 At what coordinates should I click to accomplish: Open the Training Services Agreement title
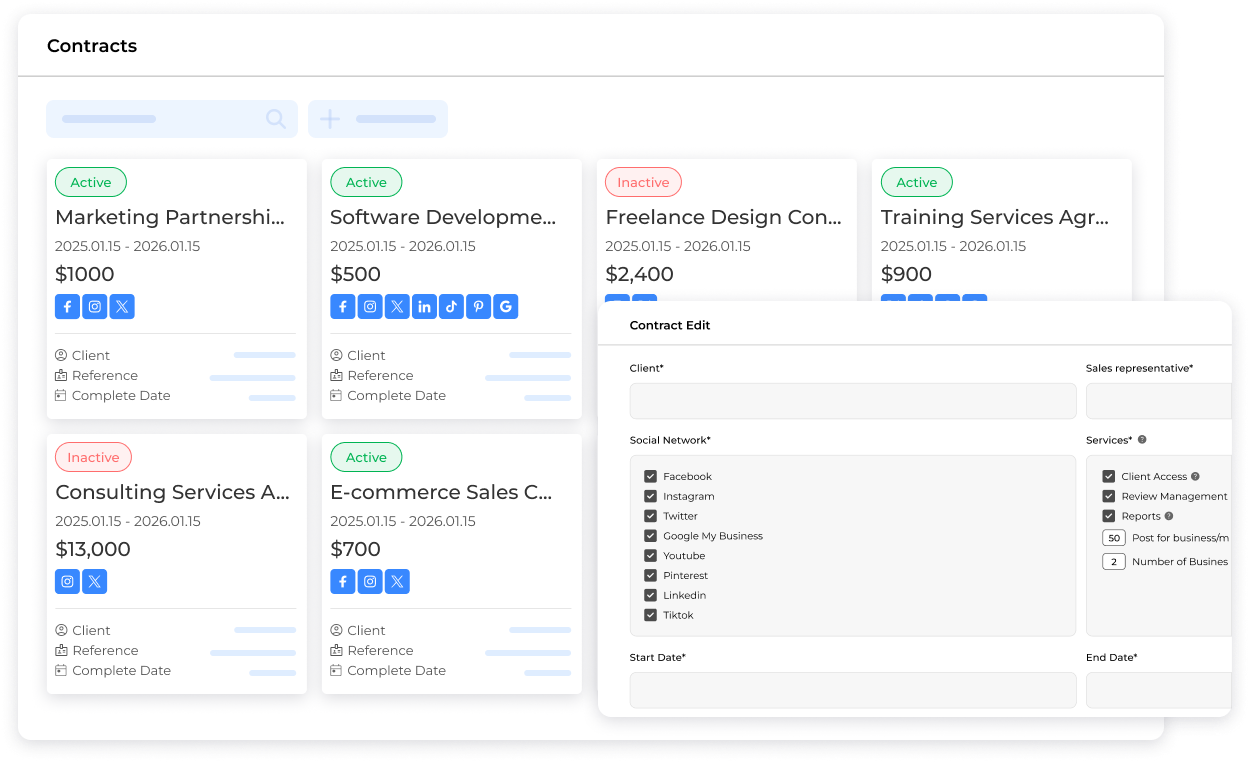pos(995,217)
